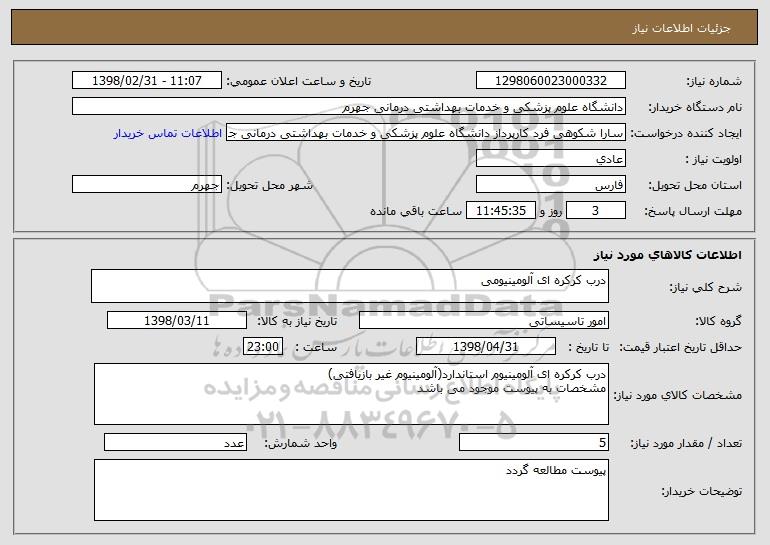Click the label تاریخ نیاز به کالا
The width and height of the screenshot is (770, 545).
(x=297, y=321)
